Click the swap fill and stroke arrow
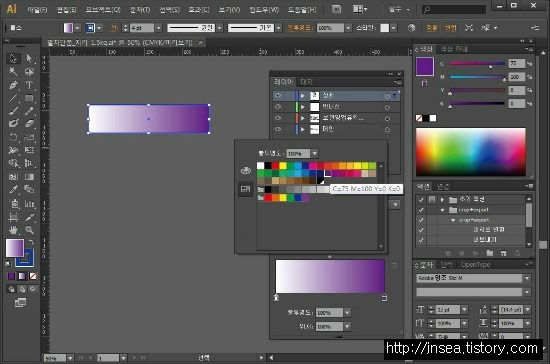550x364 pixels. coord(31,242)
